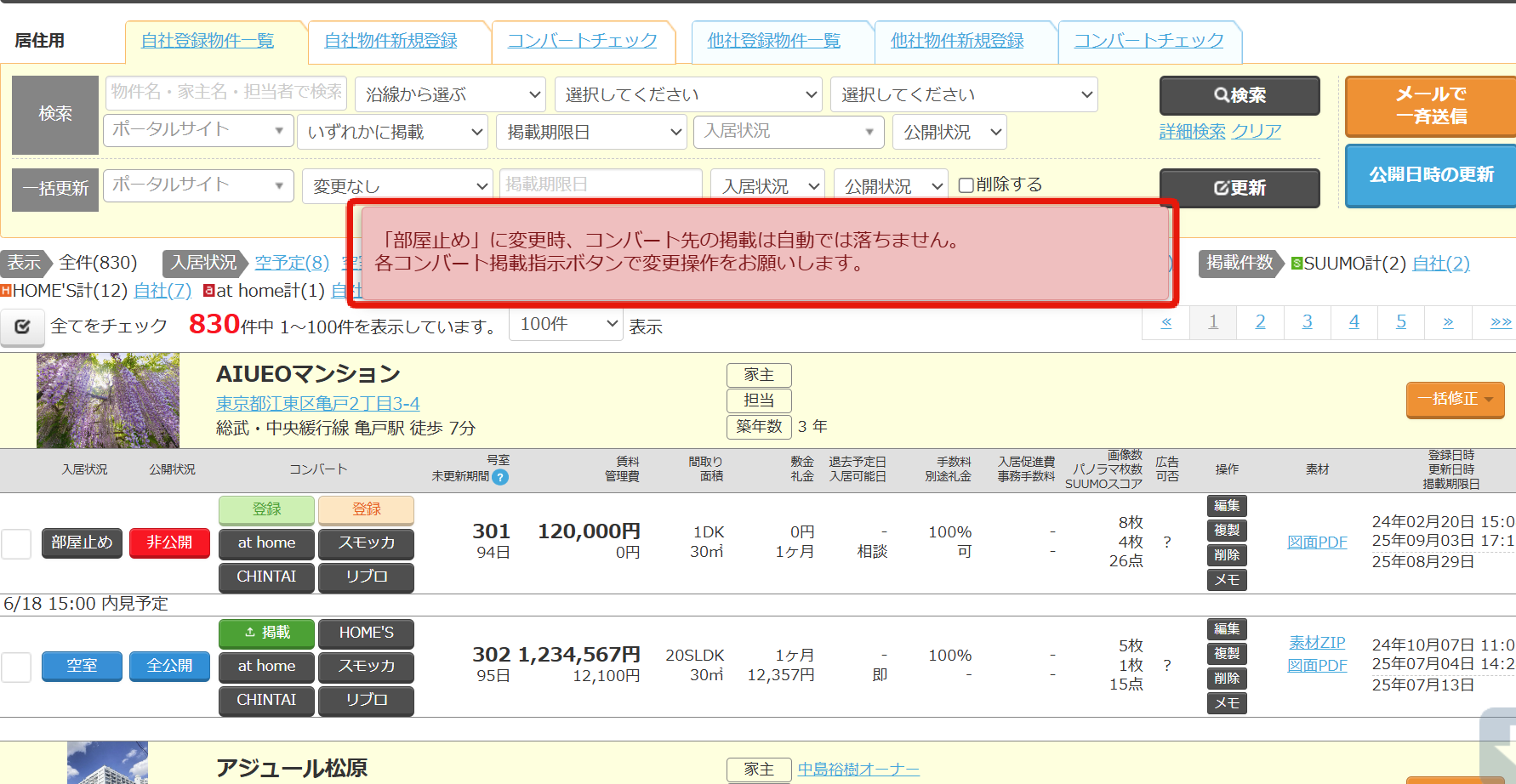Open the 100件 per-page dropdown
The height and width of the screenshot is (784, 1516).
(x=567, y=324)
